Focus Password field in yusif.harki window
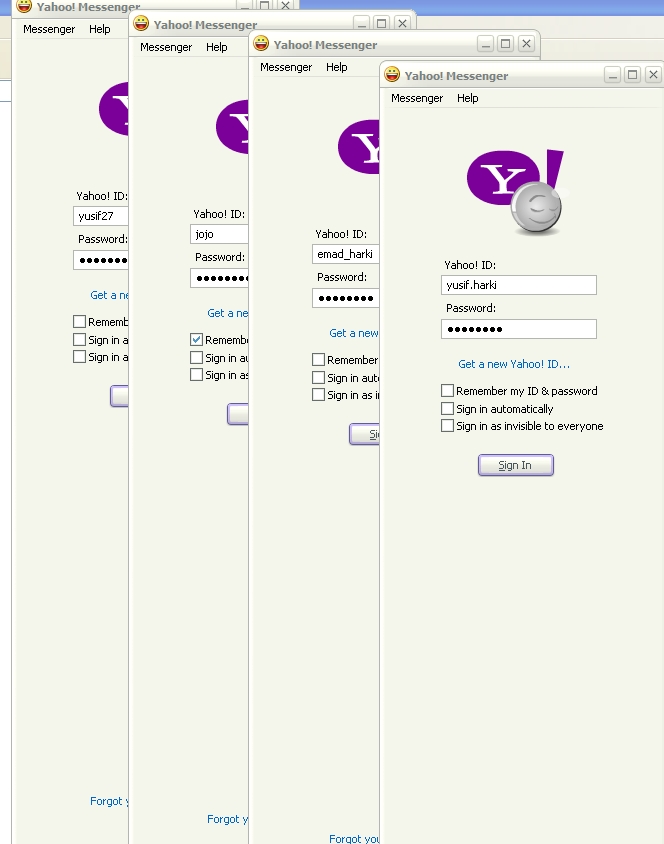Viewport: 664px width, 844px height. tap(519, 329)
